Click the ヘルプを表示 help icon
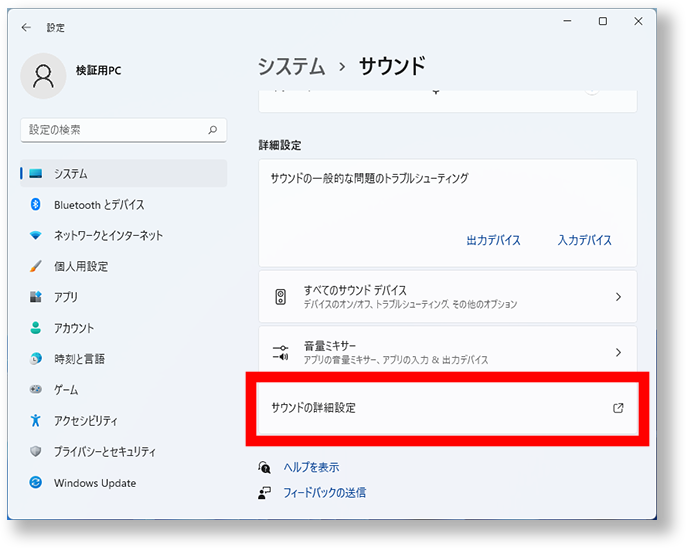Screen dimensions: 686x548 point(264,468)
